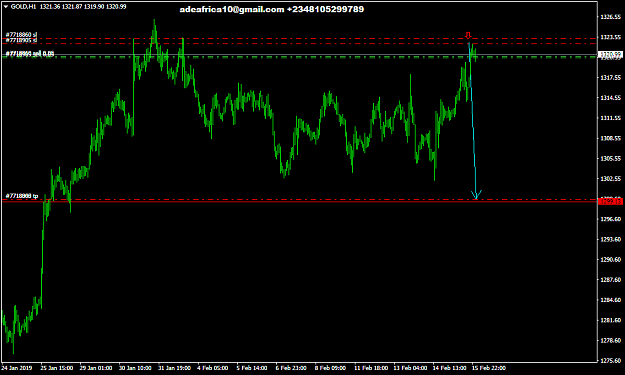Click the 1281.60 price axis label

click(x=611, y=320)
